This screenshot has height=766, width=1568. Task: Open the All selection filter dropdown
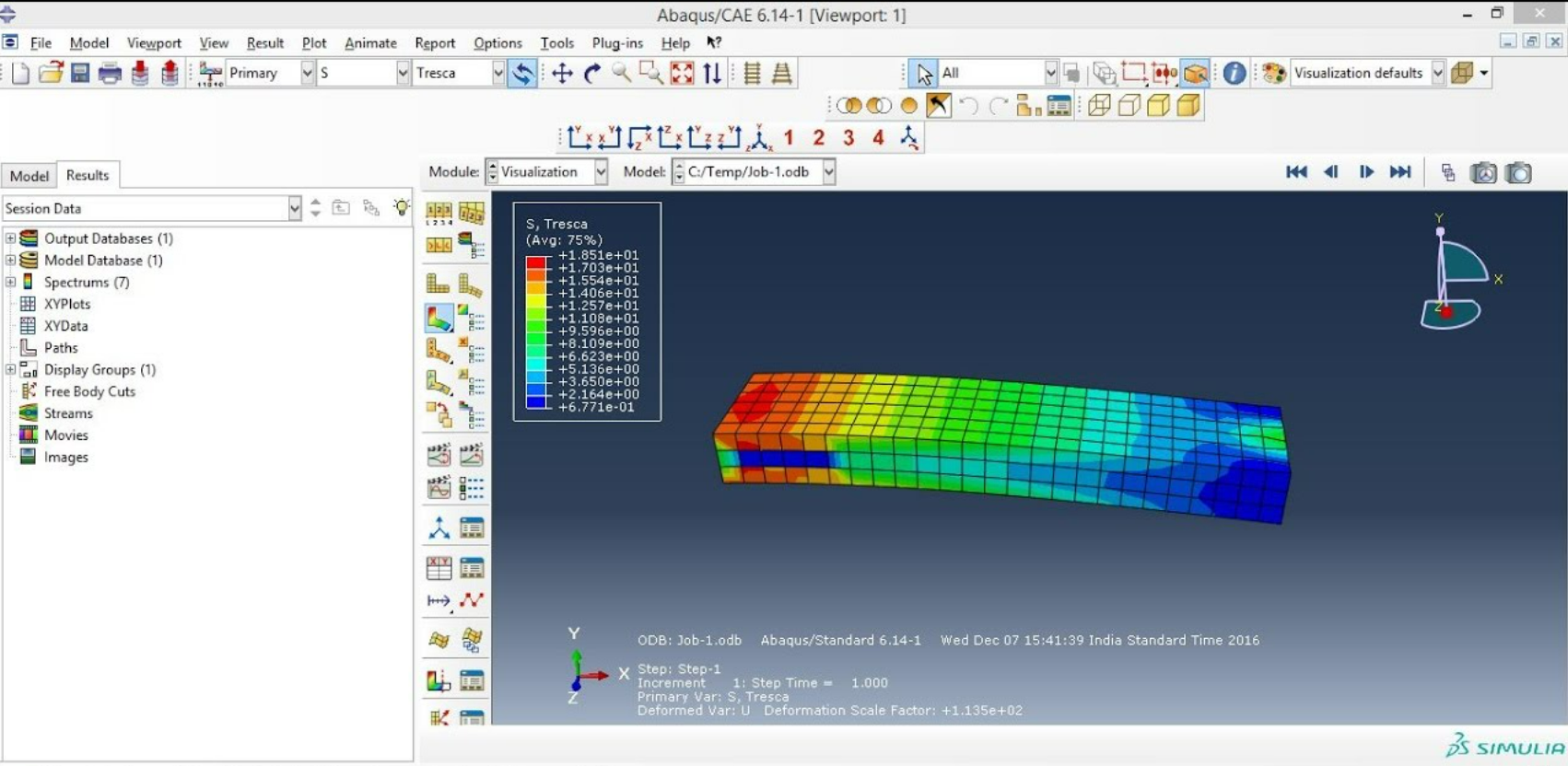(x=1050, y=73)
